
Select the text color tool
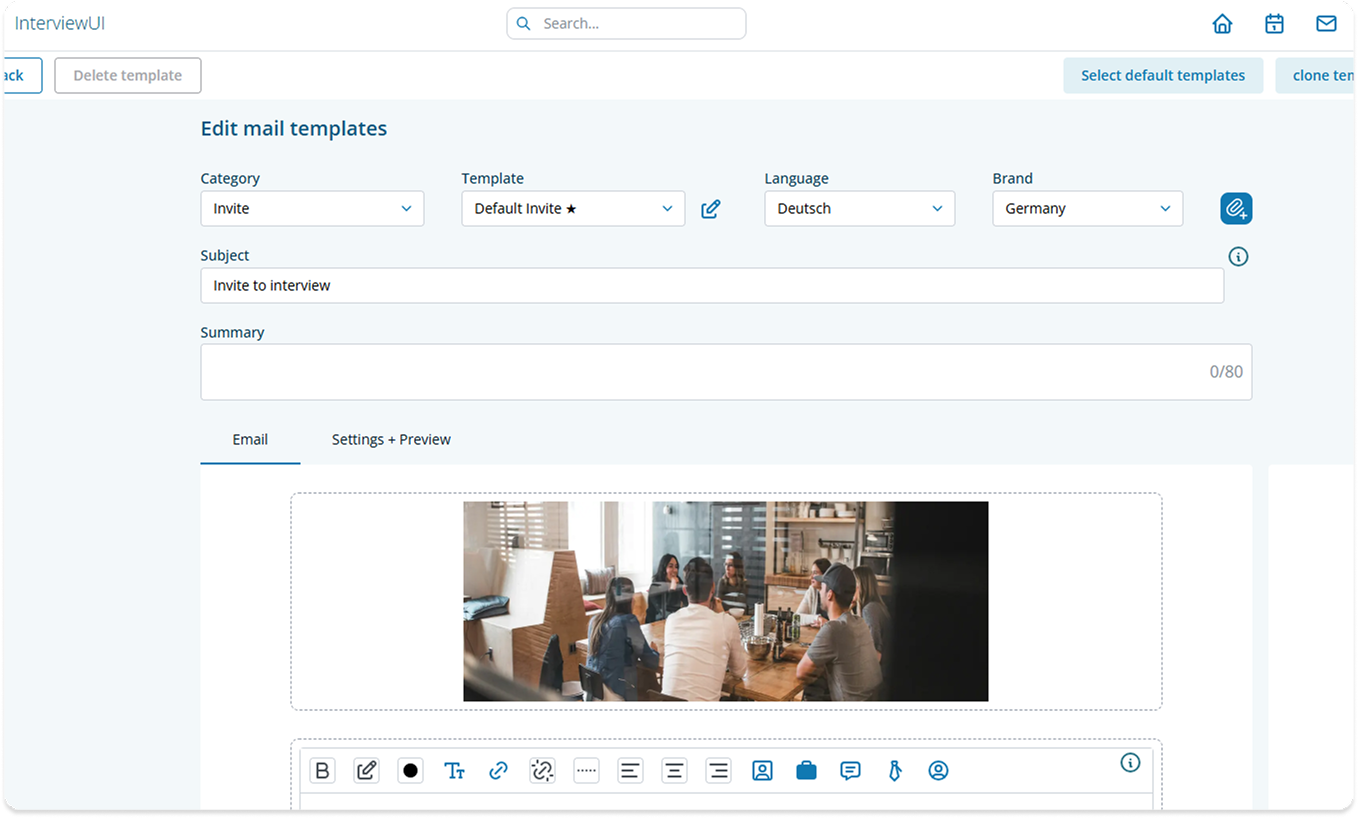click(x=454, y=770)
